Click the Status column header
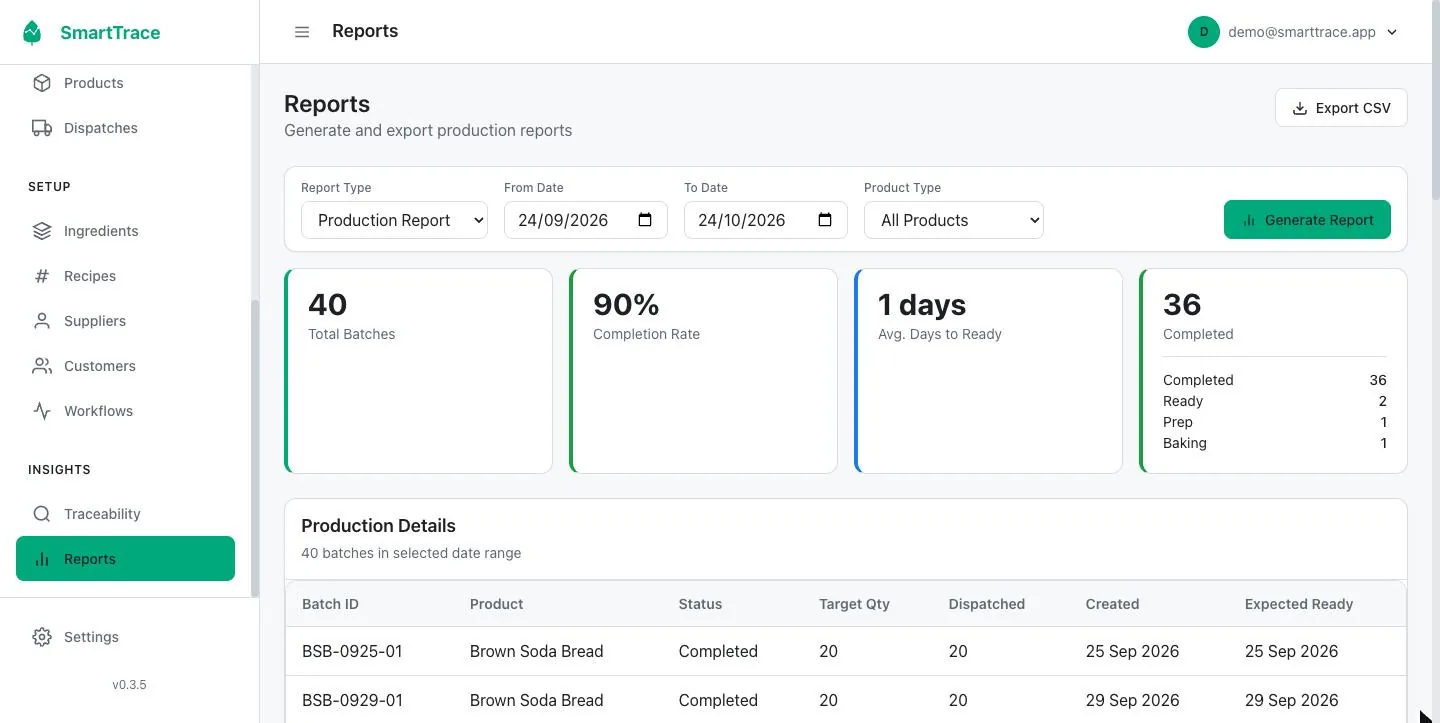 point(700,604)
